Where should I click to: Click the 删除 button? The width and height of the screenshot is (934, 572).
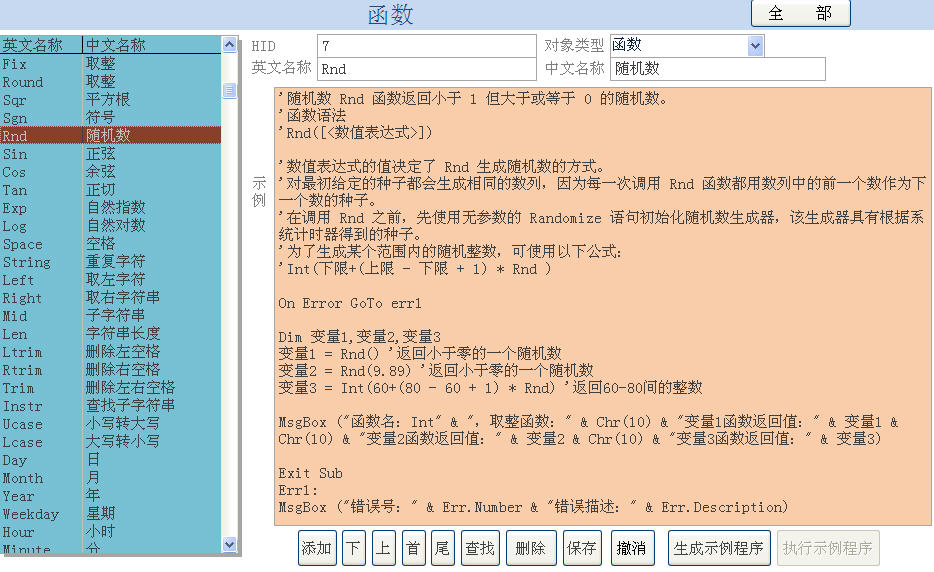click(531, 548)
